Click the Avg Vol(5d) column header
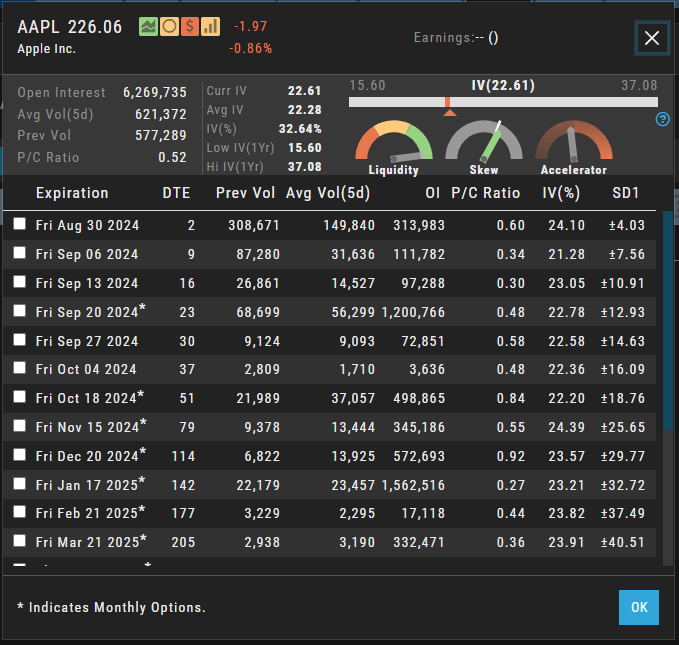Viewport: 679px width, 645px height. coord(328,193)
